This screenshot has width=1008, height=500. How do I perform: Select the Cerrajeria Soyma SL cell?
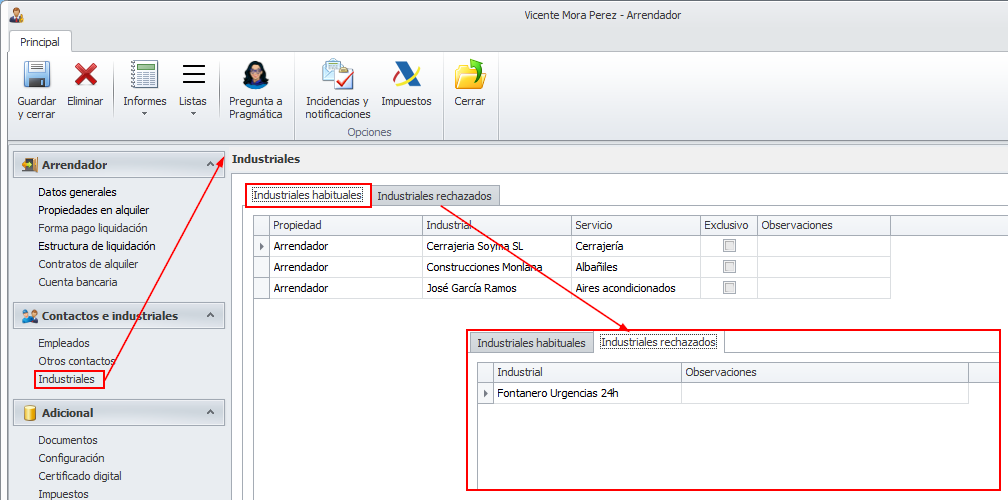[496, 246]
